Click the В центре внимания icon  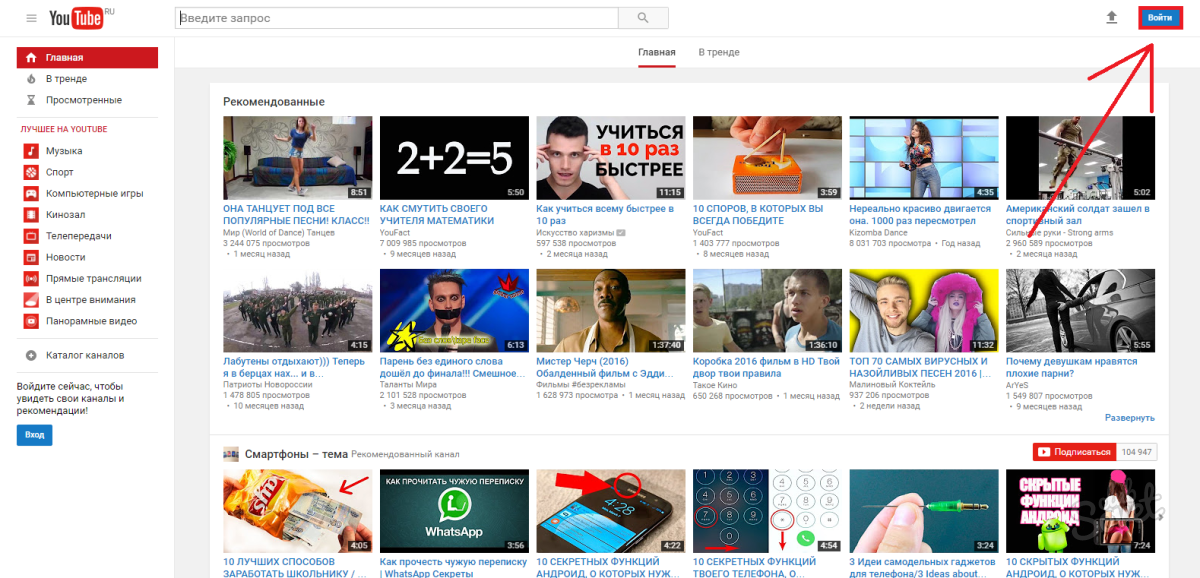point(31,300)
